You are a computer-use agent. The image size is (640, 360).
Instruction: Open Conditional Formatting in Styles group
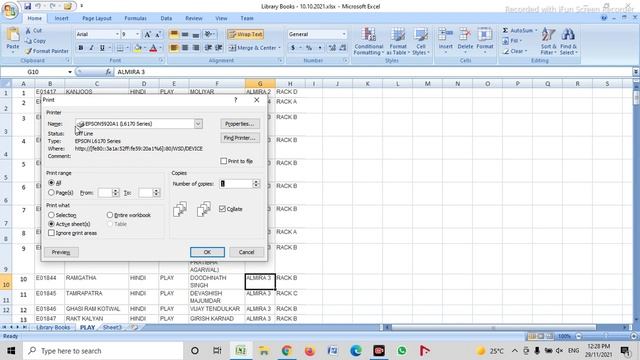point(368,41)
